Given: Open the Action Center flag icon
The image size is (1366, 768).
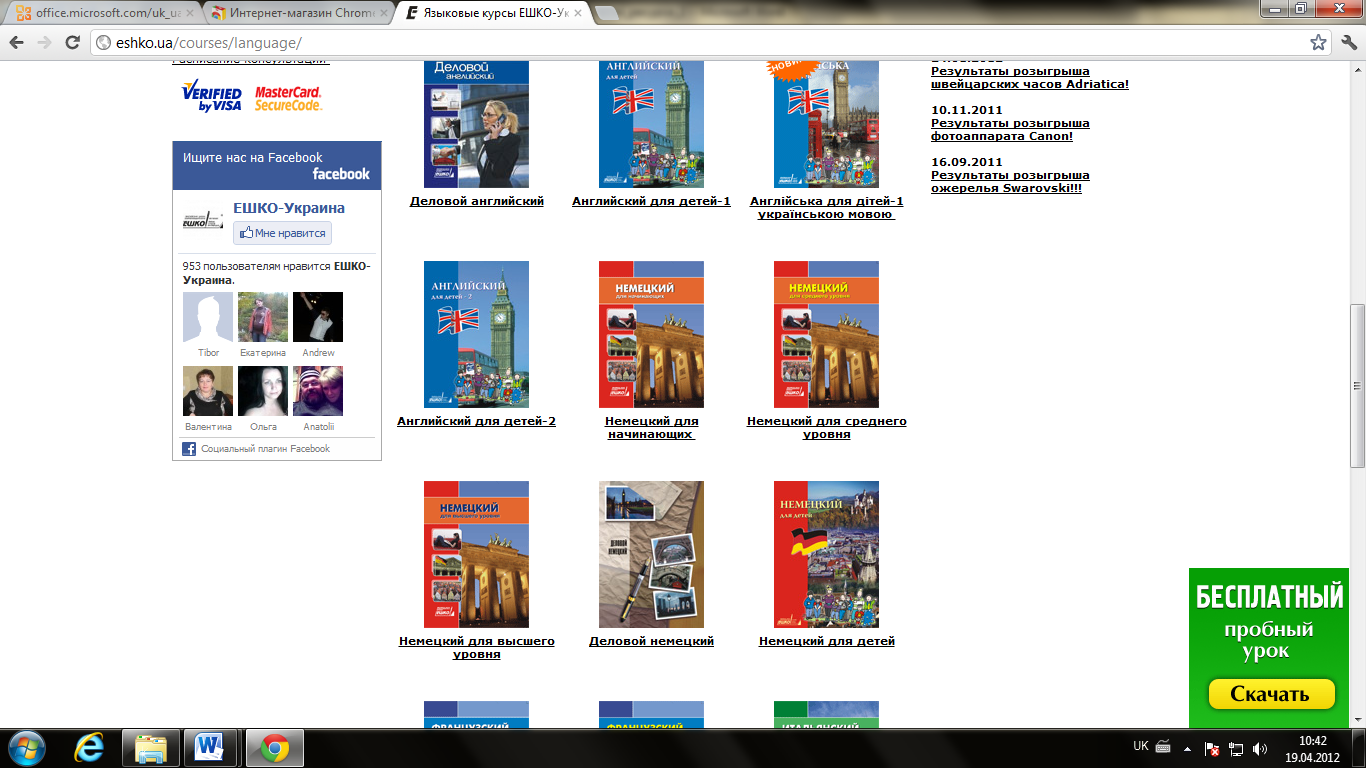Looking at the screenshot, I should tap(1212, 748).
